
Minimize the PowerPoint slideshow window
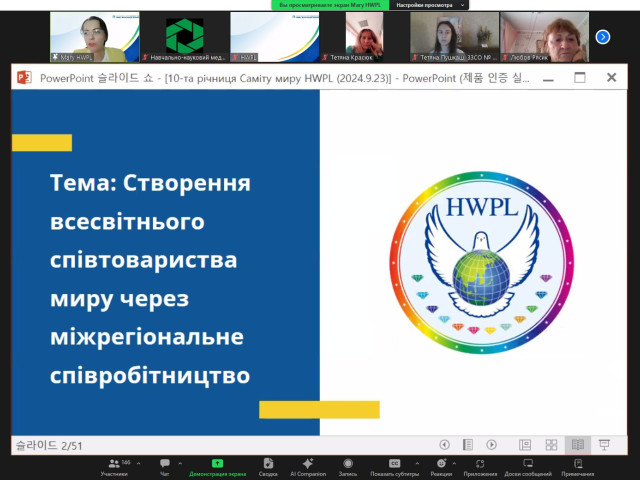(x=548, y=78)
